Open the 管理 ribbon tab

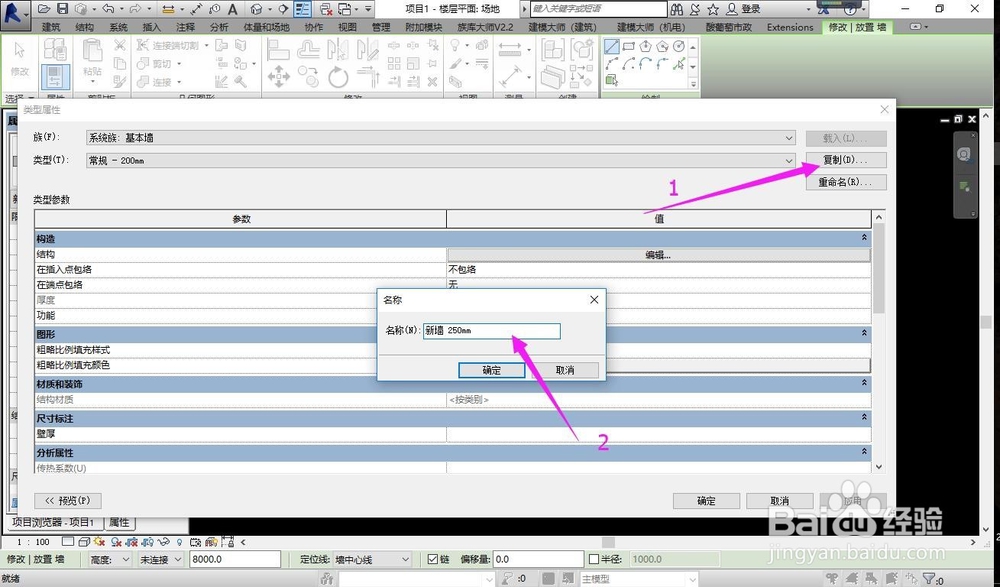[381, 27]
